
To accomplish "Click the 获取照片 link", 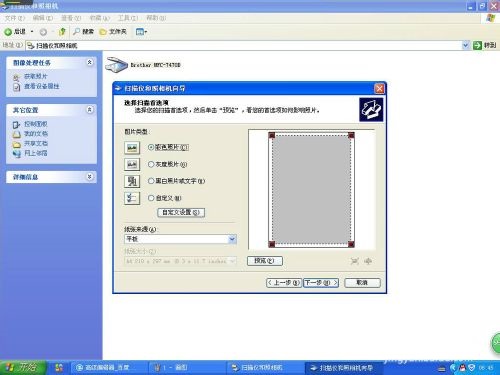I will point(36,77).
